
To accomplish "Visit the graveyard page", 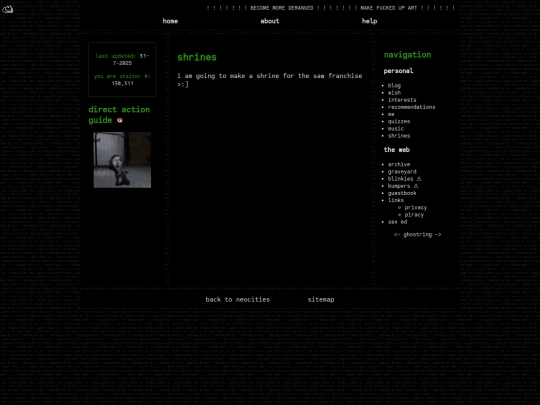I will 402,172.
